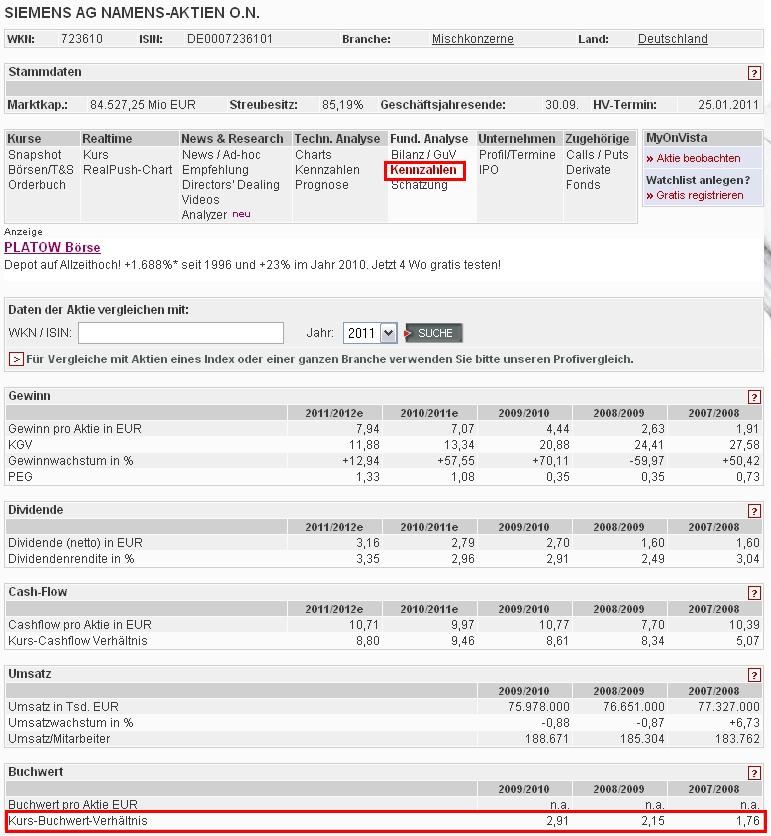Open Videos under News & Research
This screenshot has width=771, height=836.
pyautogui.click(x=200, y=199)
